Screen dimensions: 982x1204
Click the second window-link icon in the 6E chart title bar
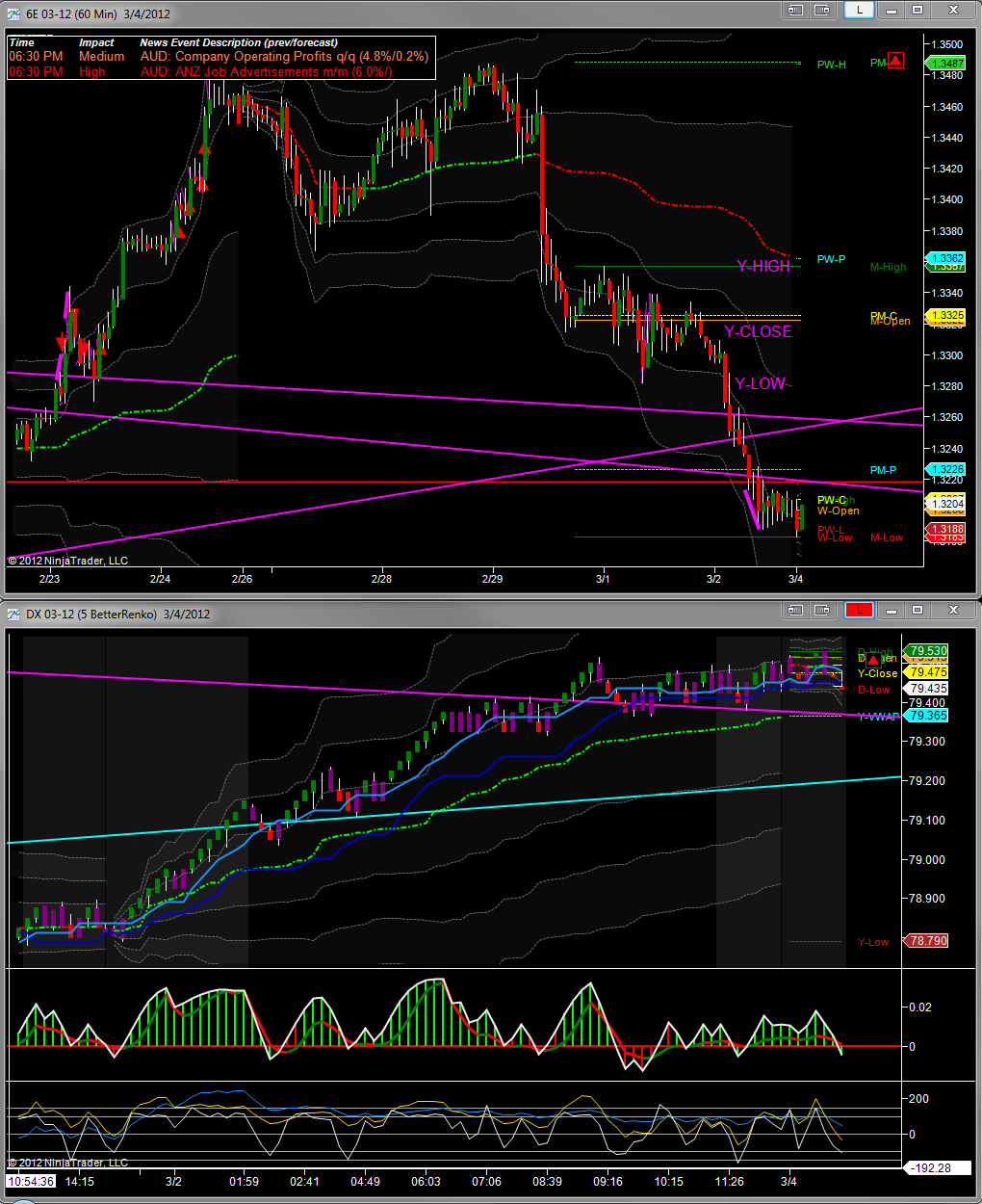(x=822, y=10)
